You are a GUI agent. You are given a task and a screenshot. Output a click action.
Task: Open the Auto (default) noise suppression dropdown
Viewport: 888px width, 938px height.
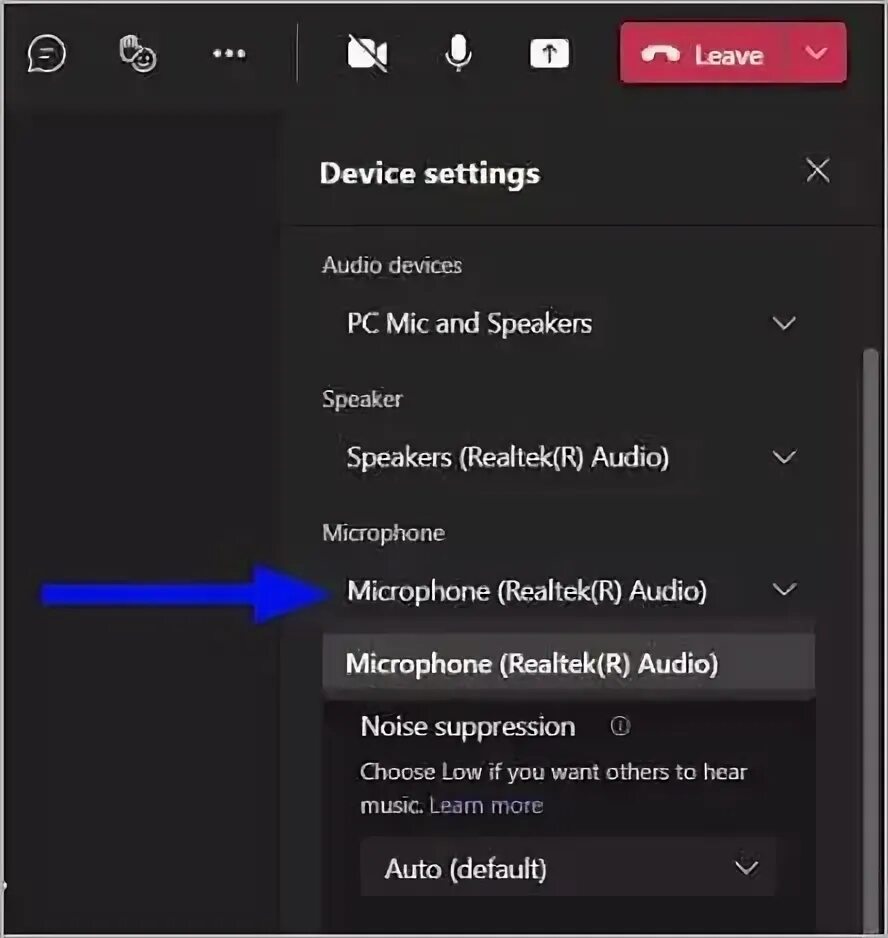point(568,867)
